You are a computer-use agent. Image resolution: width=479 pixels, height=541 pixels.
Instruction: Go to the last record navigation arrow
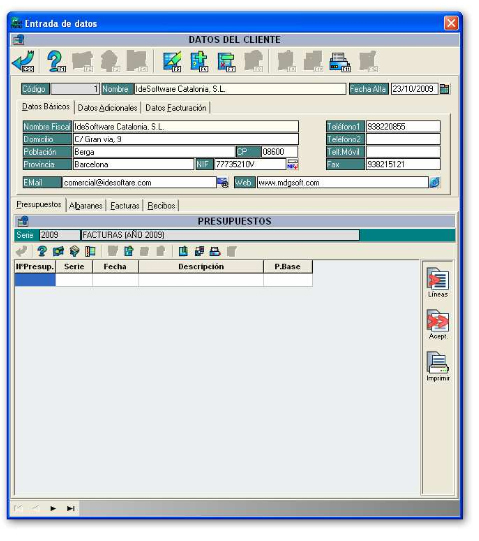coord(71,508)
